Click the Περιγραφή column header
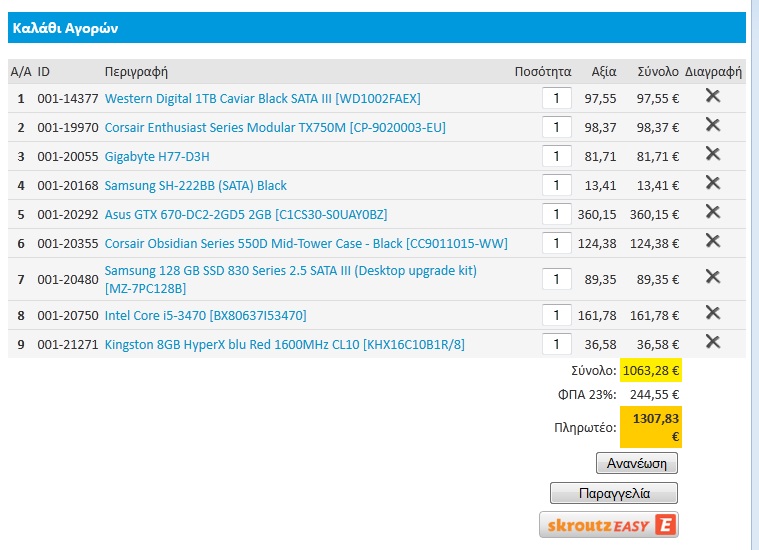This screenshot has width=759, height=550. (136, 72)
